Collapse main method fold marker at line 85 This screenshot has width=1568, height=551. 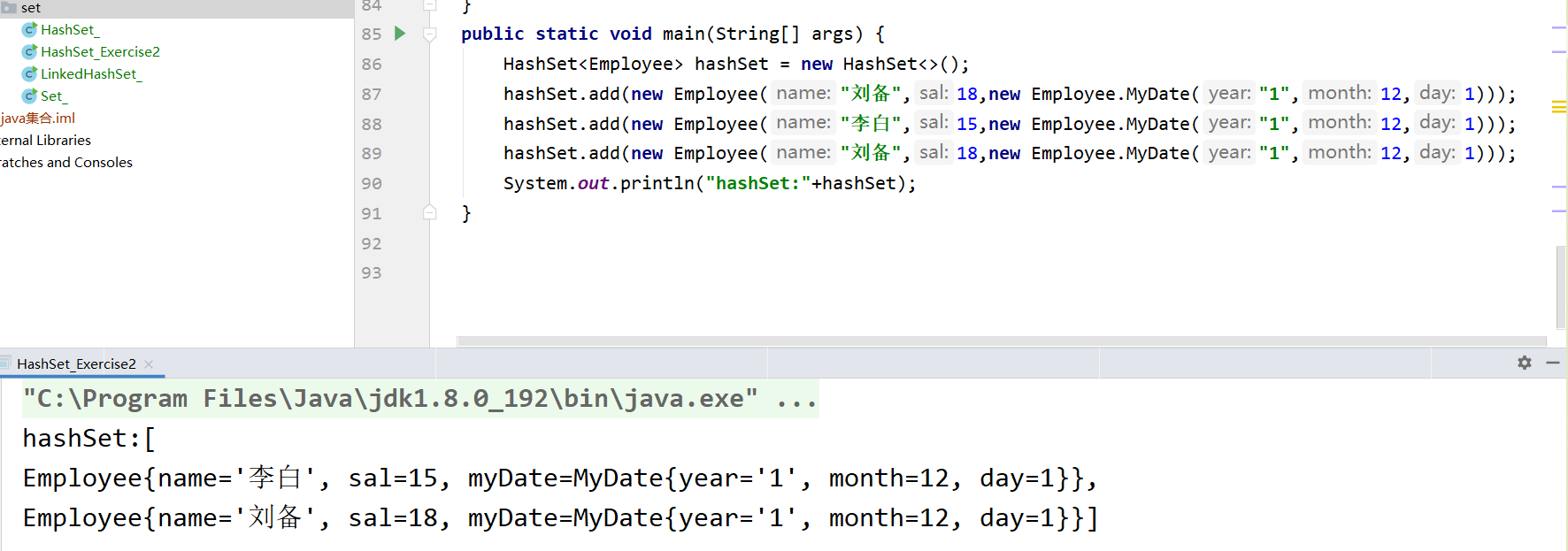point(430,34)
